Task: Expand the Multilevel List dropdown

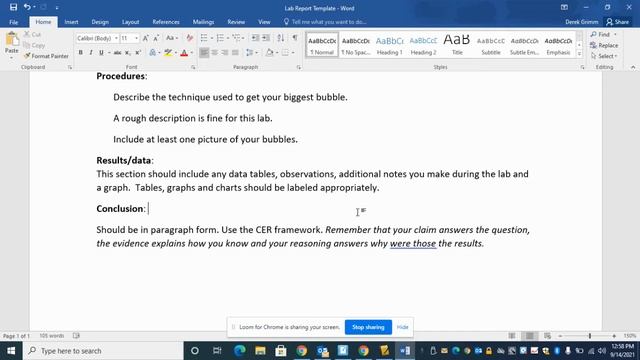Action: 243,38
